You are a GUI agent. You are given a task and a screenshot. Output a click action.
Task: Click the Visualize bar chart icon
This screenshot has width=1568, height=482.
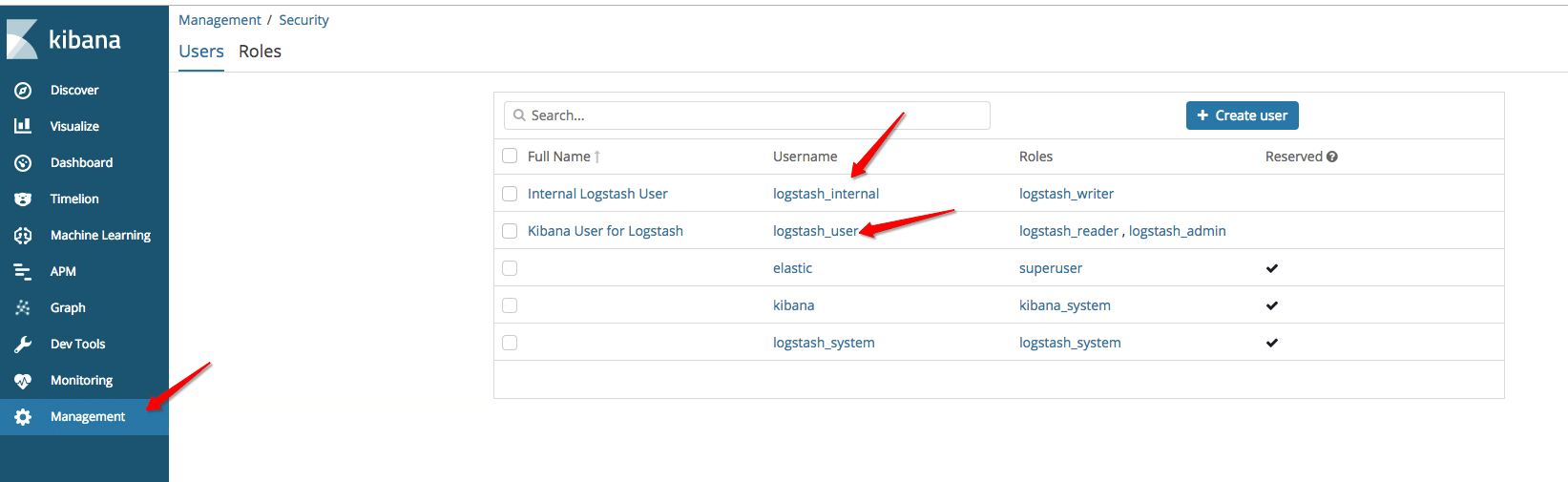point(23,126)
